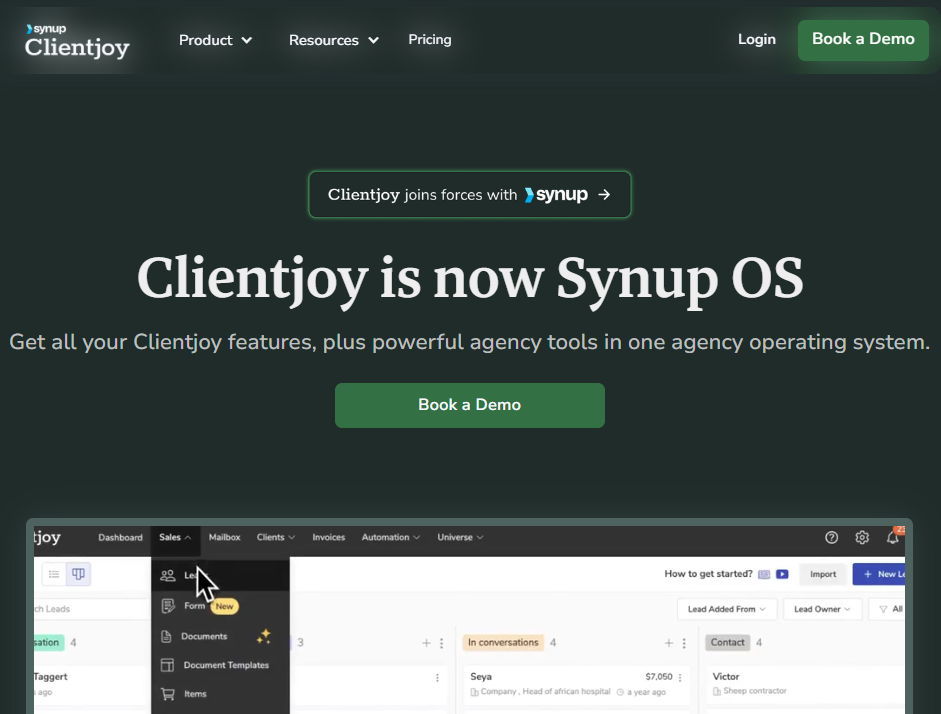Expand the Resources dropdown menu

[x=334, y=40]
